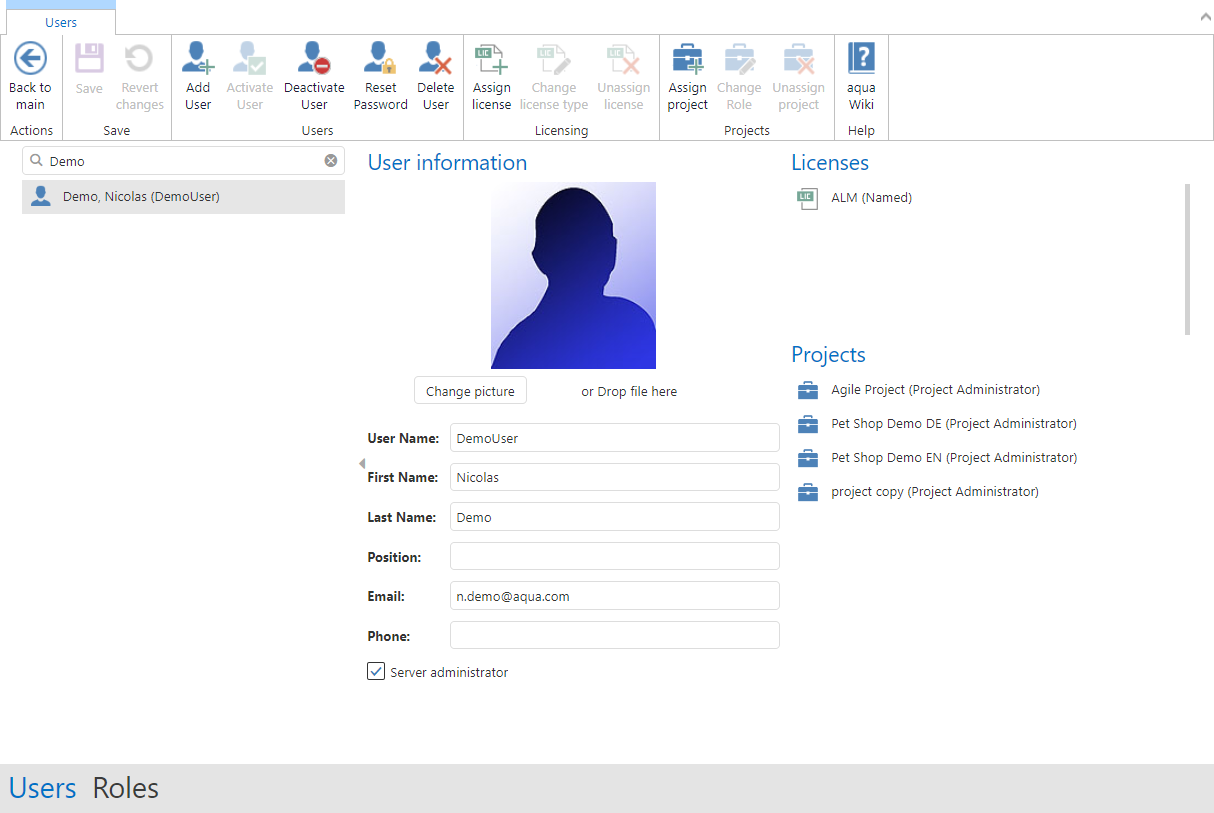Click the Licenses panel scrollbar
This screenshot has width=1214, height=813.
click(1187, 258)
